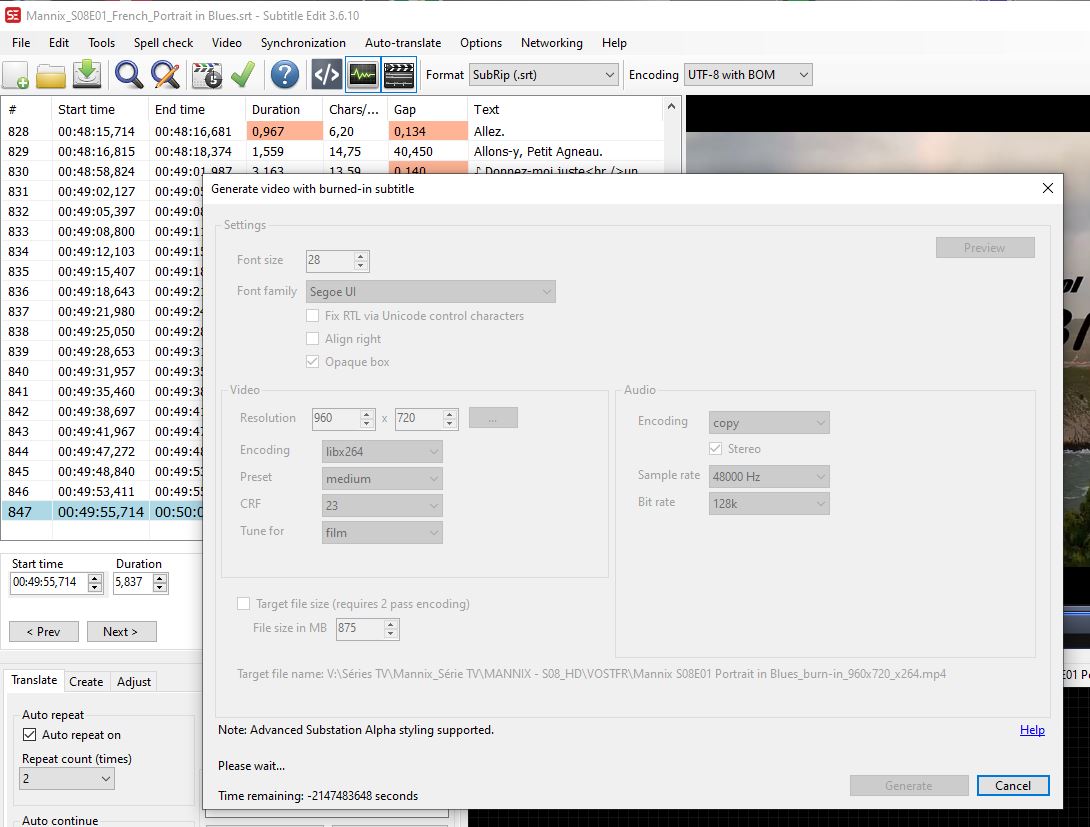Open Help question mark icon
Viewport: 1090px width, 827px height.
(284, 74)
